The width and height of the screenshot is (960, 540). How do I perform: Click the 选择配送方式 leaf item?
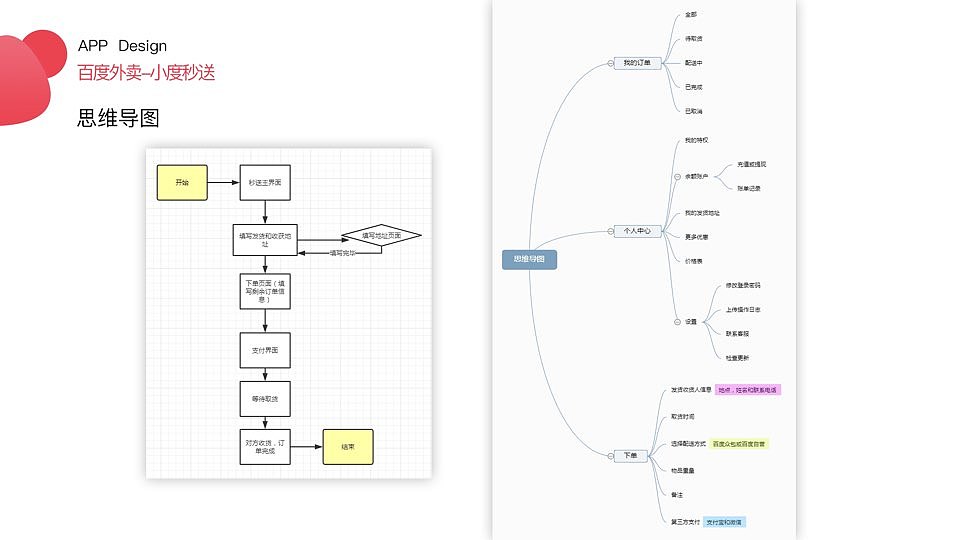[x=688, y=444]
